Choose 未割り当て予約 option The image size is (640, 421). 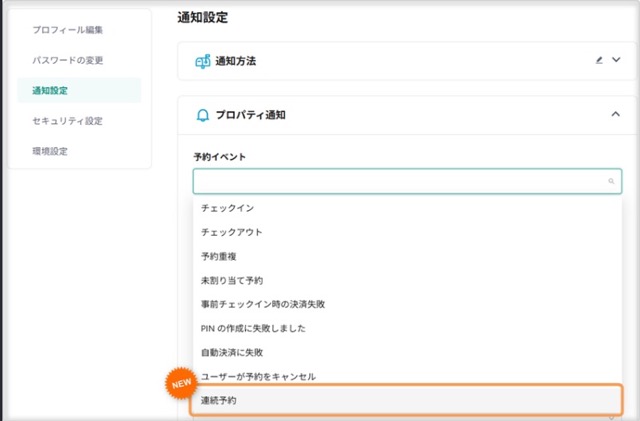pos(407,280)
